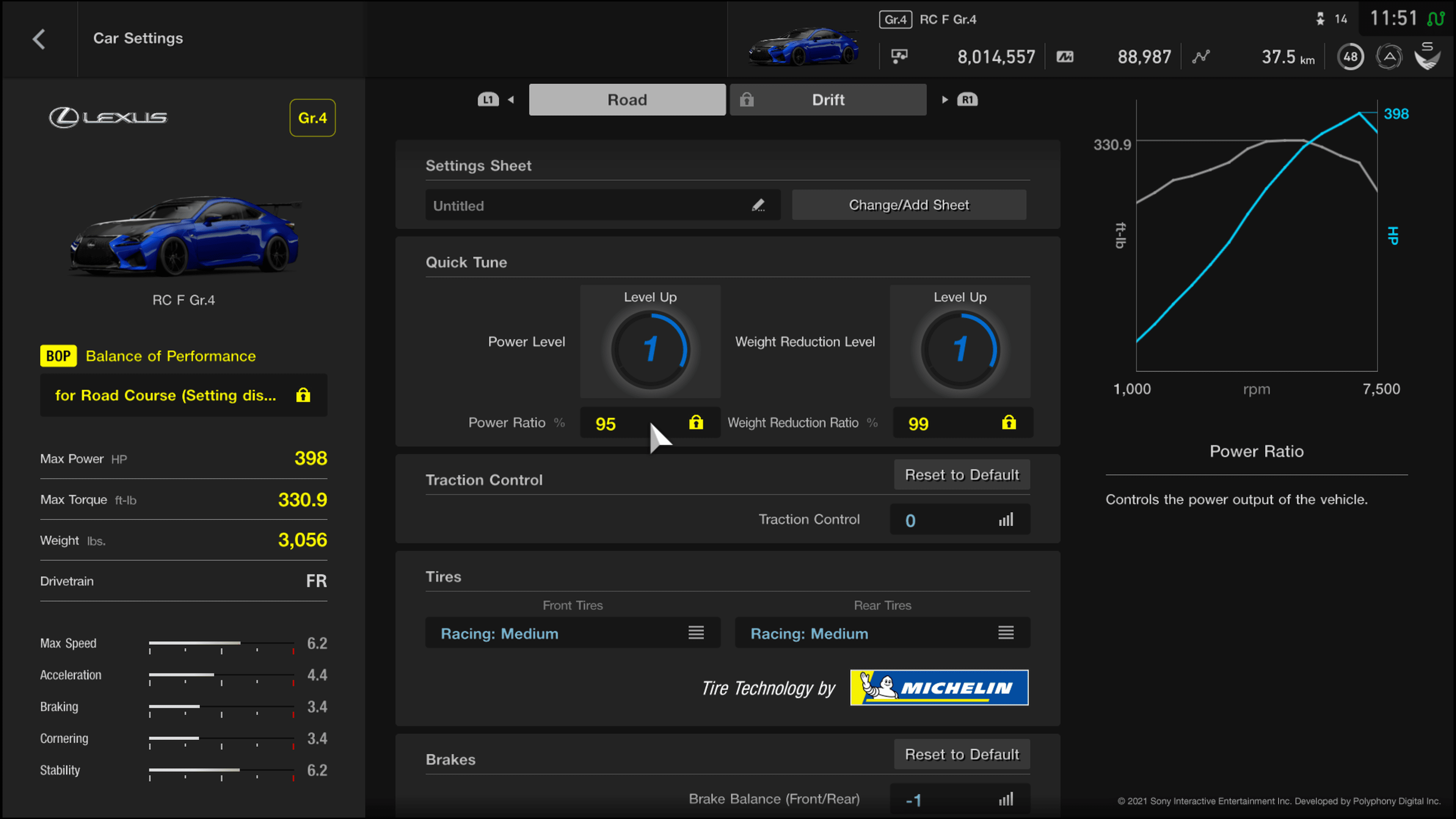Click the Gr.4 category badge in top bar
This screenshot has height=819, width=1456.
pos(895,19)
